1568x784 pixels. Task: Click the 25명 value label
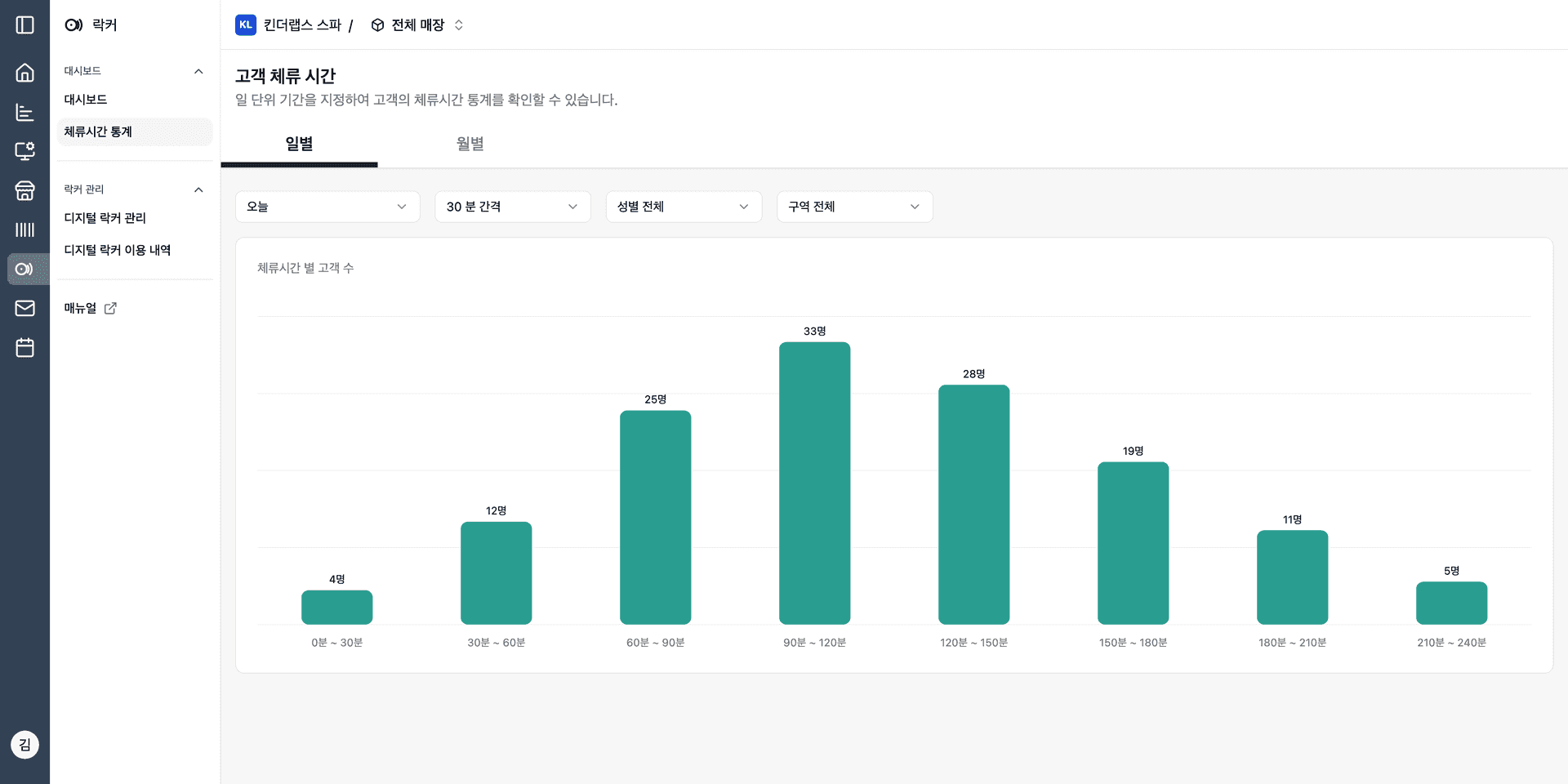pyautogui.click(x=655, y=399)
